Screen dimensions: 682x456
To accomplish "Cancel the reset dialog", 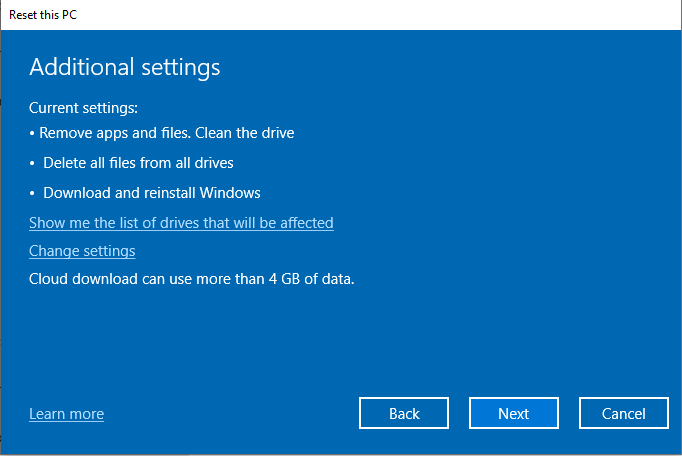I will click(624, 413).
